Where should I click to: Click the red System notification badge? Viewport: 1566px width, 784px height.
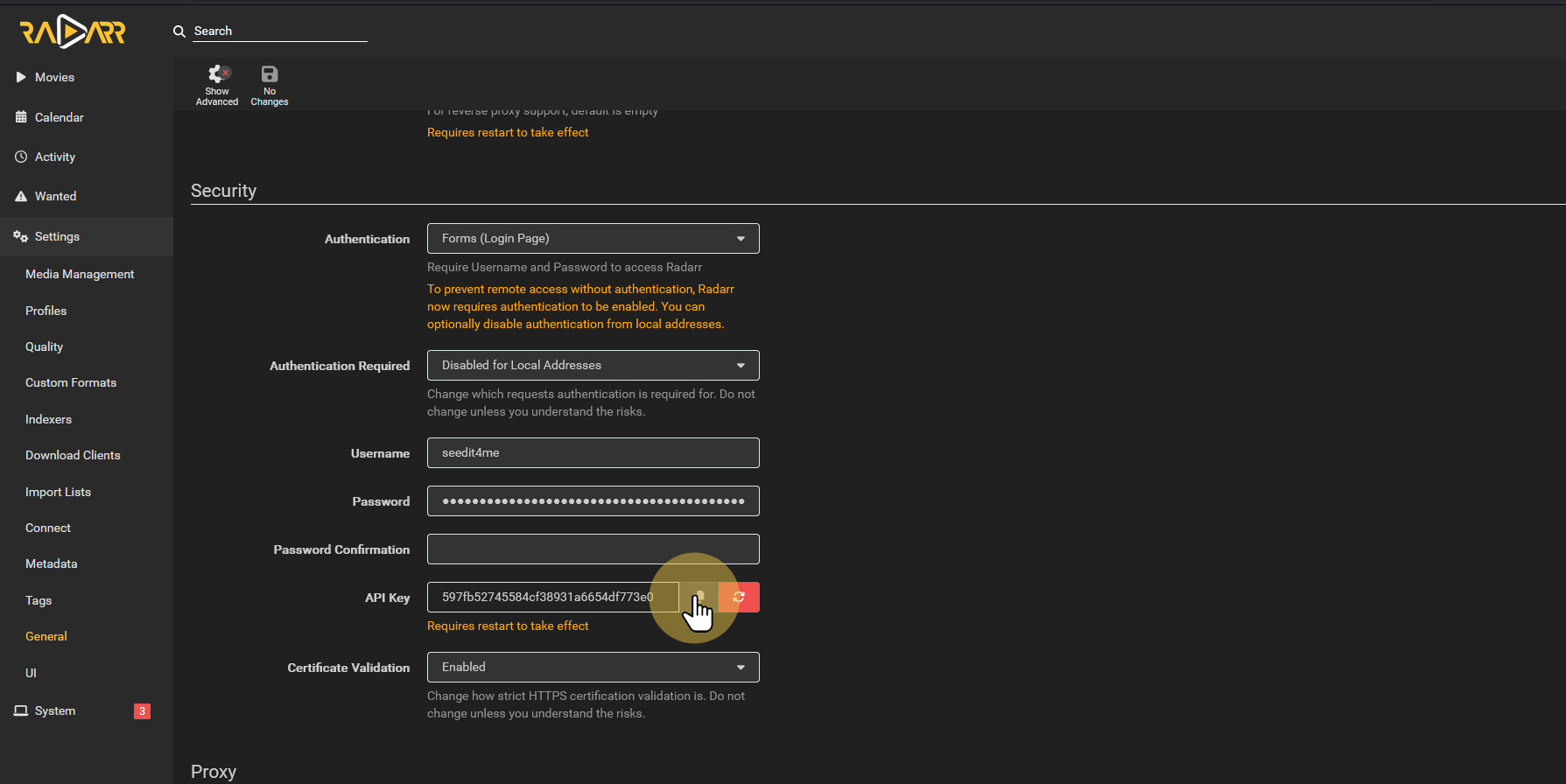[142, 711]
